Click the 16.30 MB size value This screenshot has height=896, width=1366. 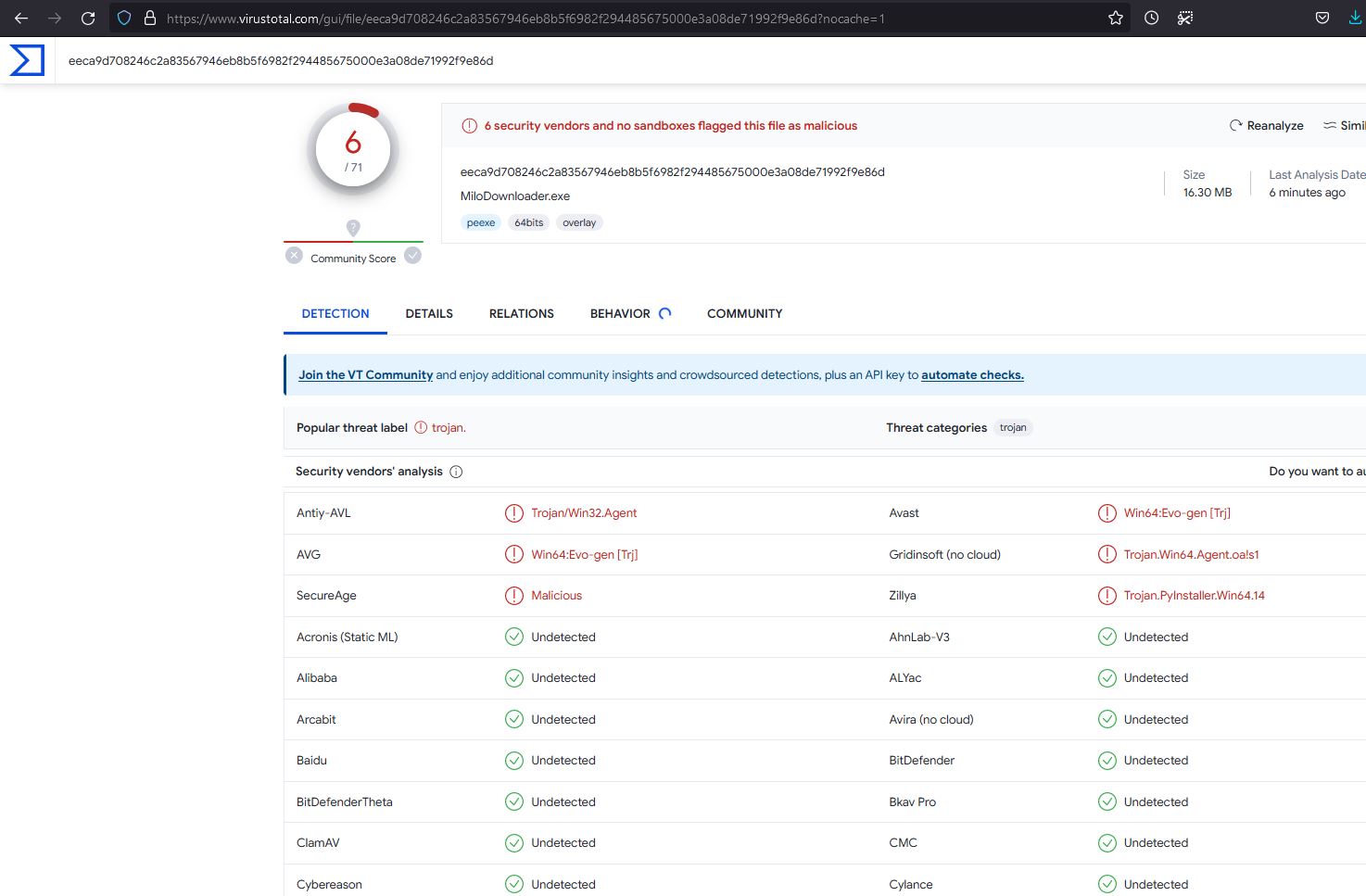[1208, 193]
